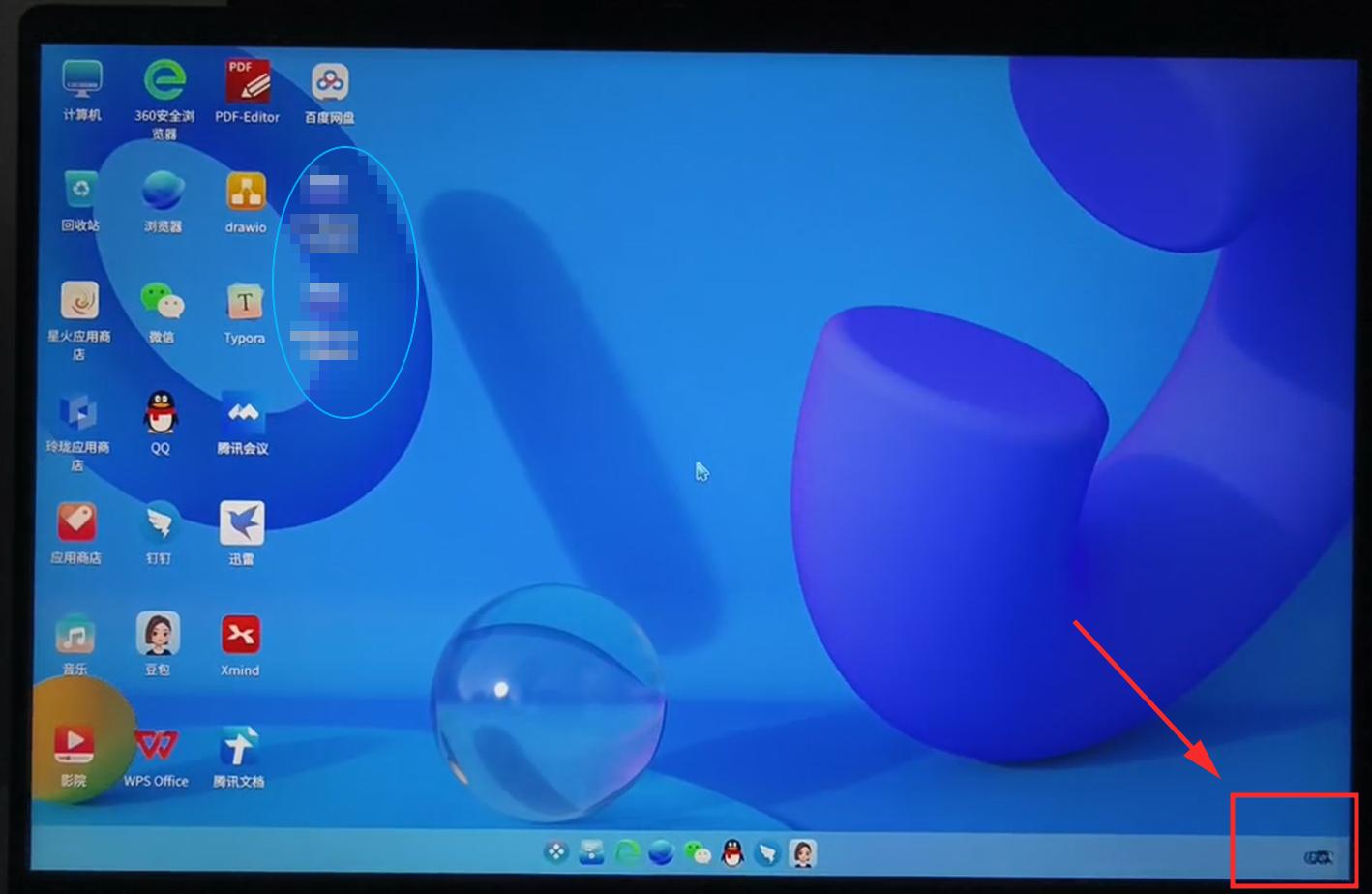Open Typora from the desktop
The height and width of the screenshot is (894, 1372).
tap(245, 303)
